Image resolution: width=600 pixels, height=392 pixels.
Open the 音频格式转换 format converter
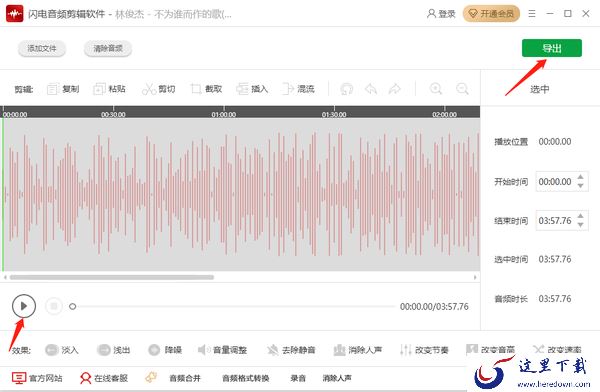pyautogui.click(x=245, y=378)
